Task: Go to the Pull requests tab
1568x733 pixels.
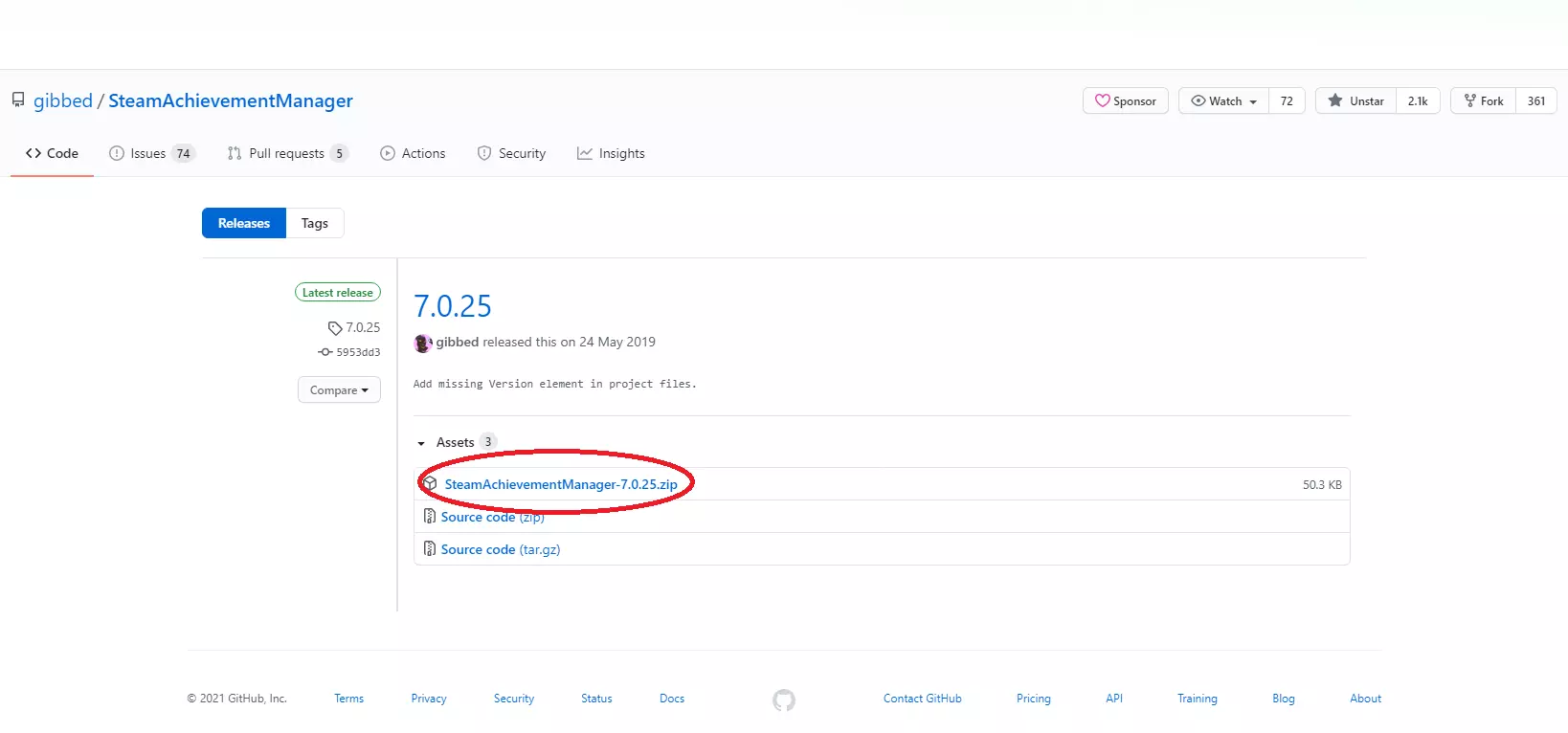Action: pos(286,153)
